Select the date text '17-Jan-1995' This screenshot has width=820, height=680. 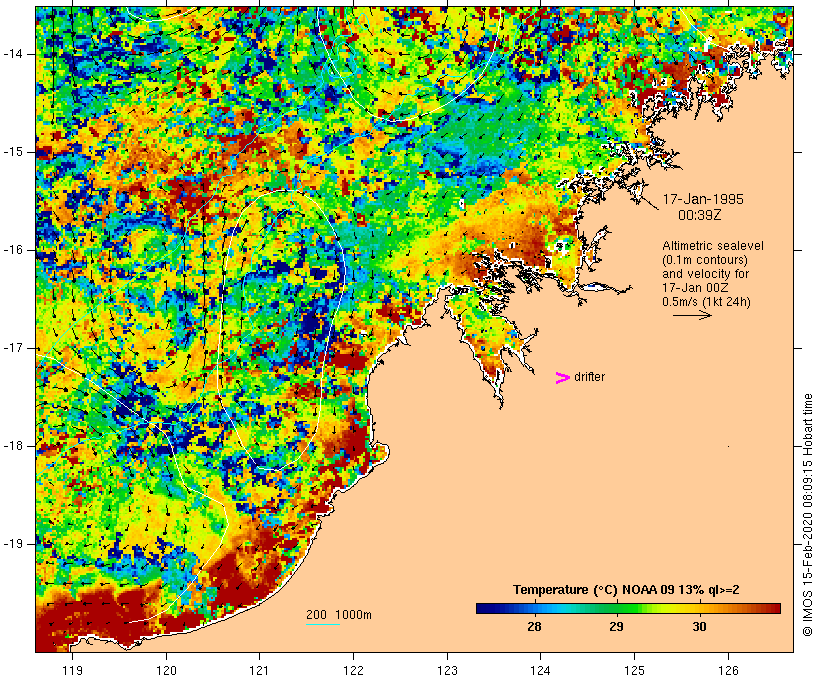coord(703,199)
